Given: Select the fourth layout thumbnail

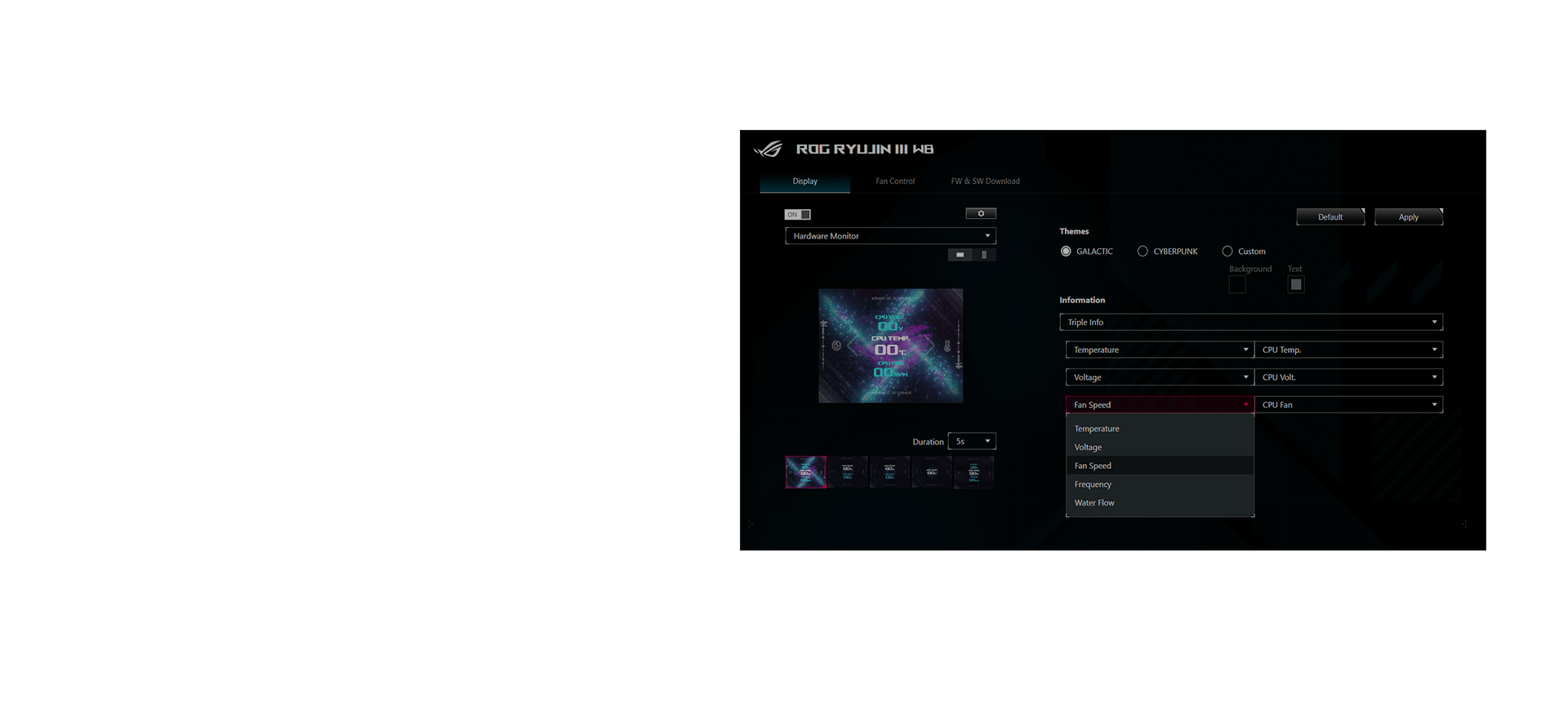Looking at the screenshot, I should (932, 472).
